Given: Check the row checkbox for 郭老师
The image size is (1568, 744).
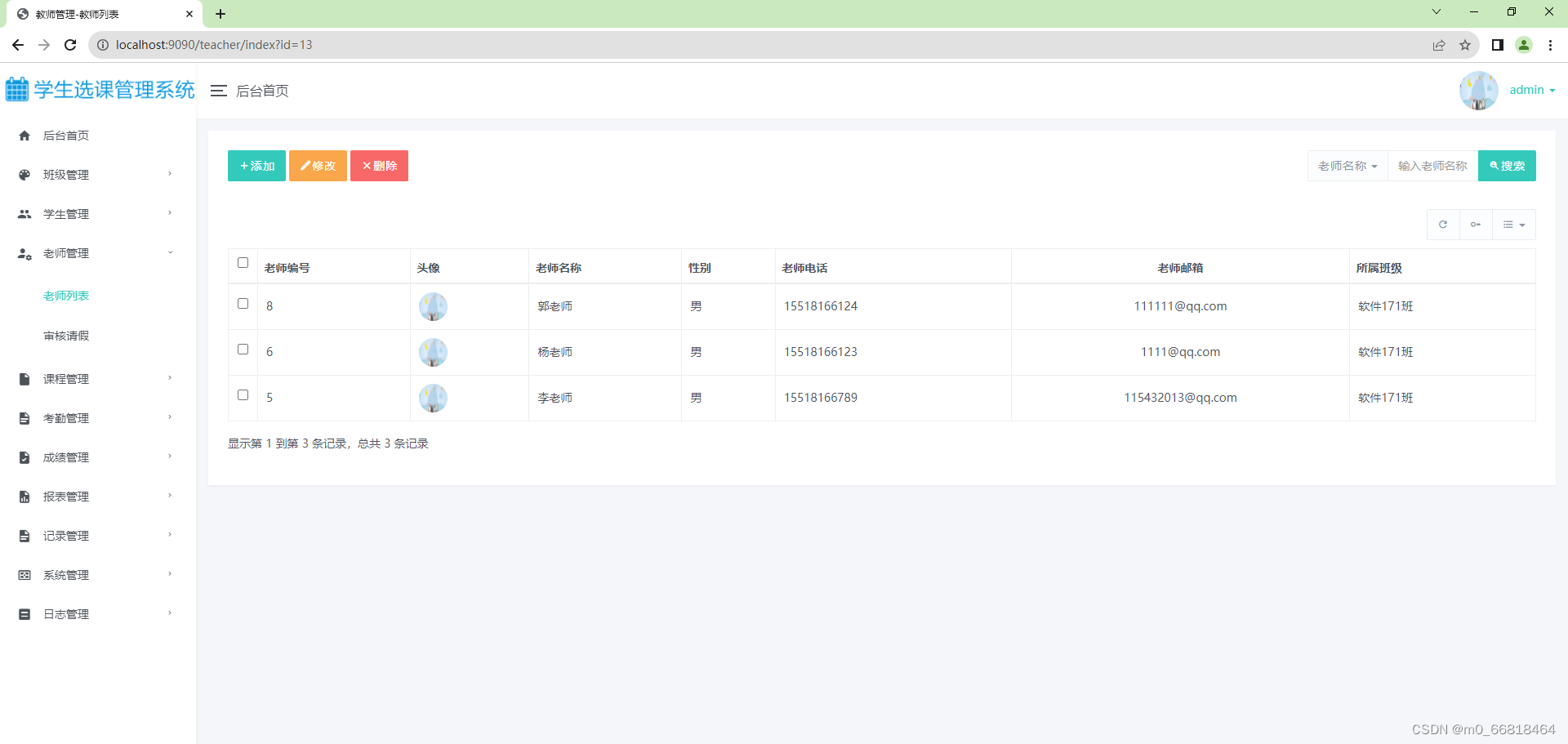Looking at the screenshot, I should [243, 303].
